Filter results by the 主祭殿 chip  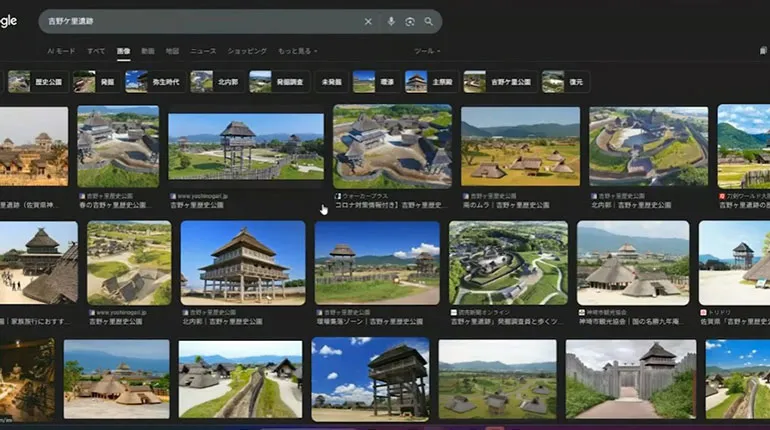(x=431, y=82)
